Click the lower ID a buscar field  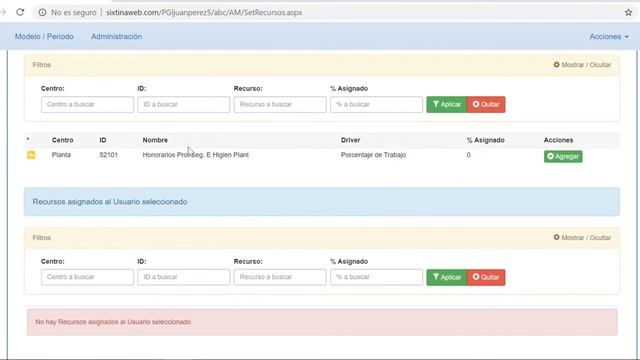click(x=184, y=277)
